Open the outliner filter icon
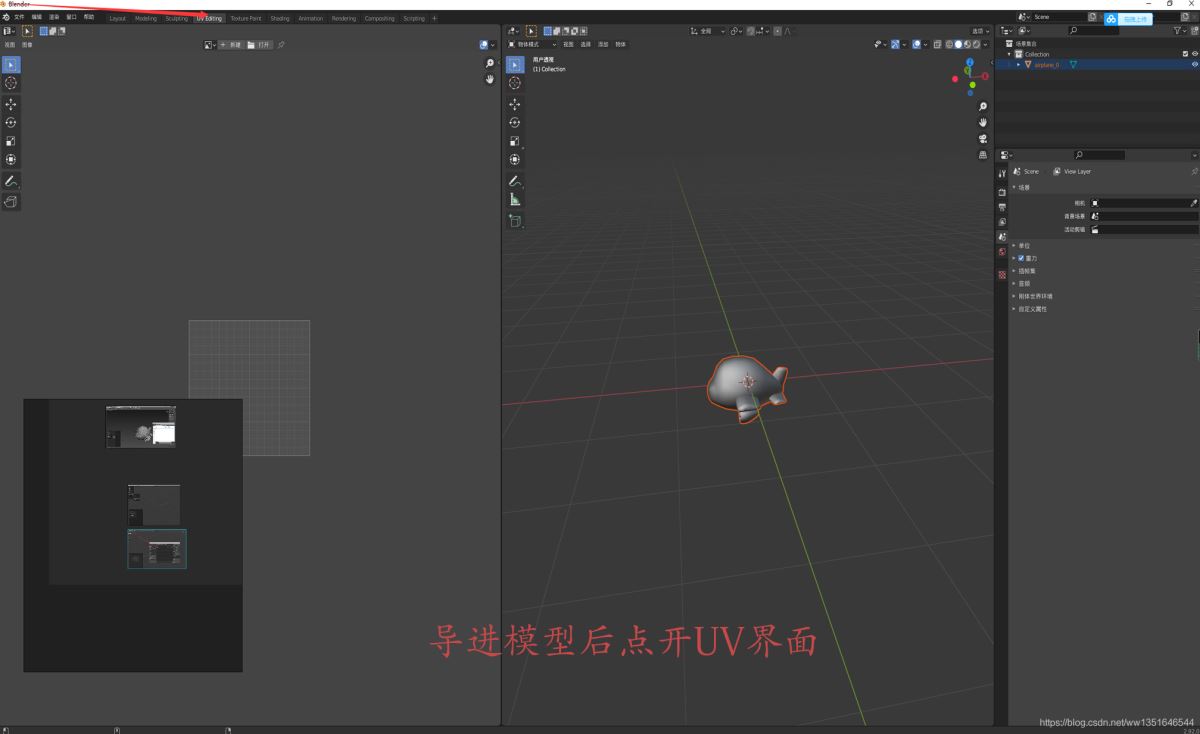Screen dimensions: 1200x734 1178,31
